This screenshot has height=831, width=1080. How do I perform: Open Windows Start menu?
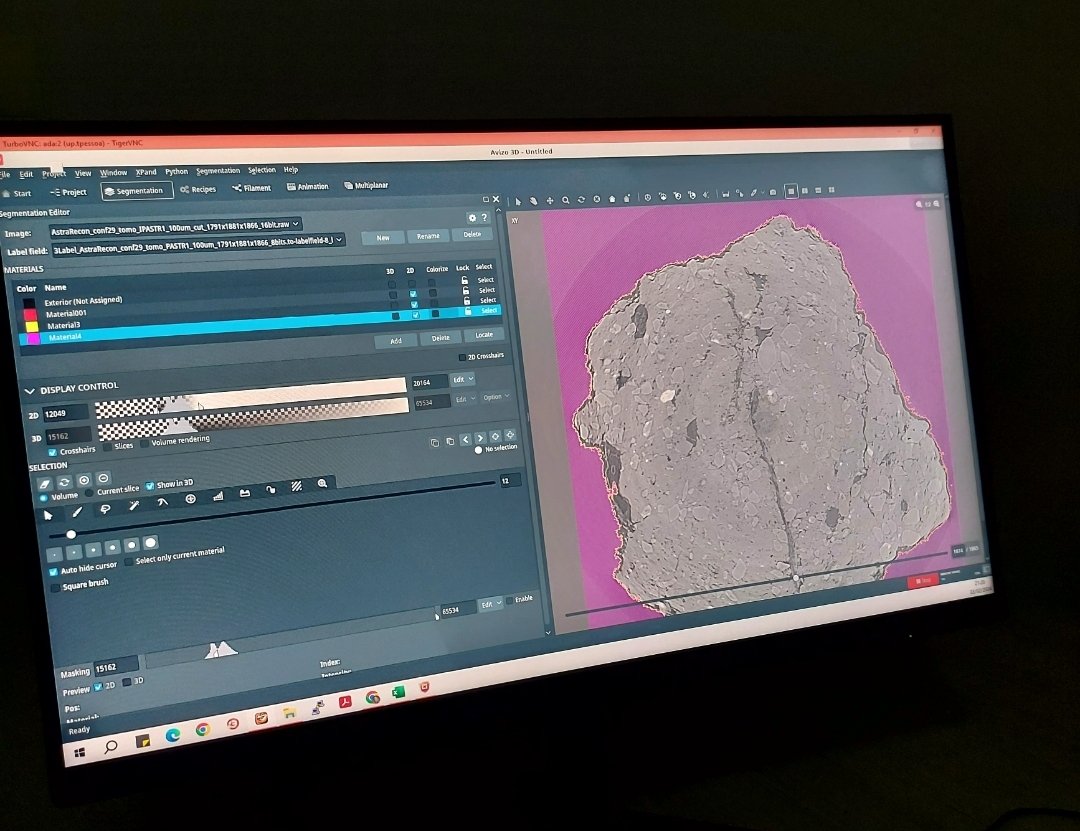coord(80,752)
